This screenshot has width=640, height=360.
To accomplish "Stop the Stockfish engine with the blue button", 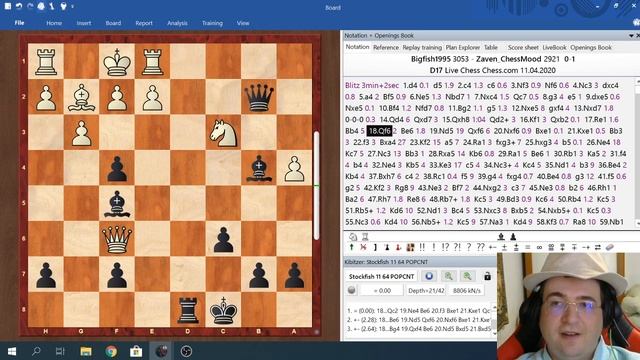I will click(429, 276).
